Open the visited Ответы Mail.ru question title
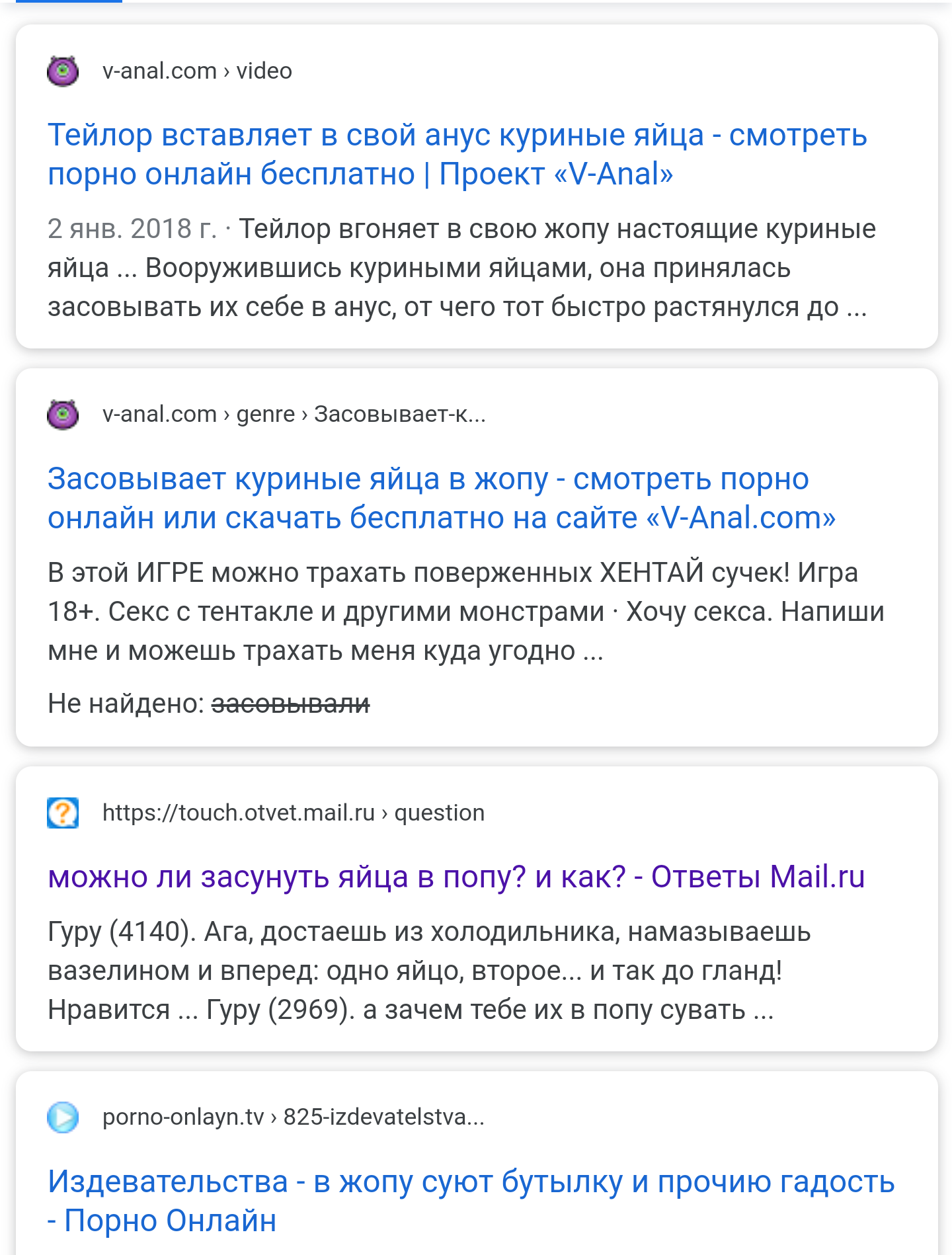 click(x=456, y=877)
